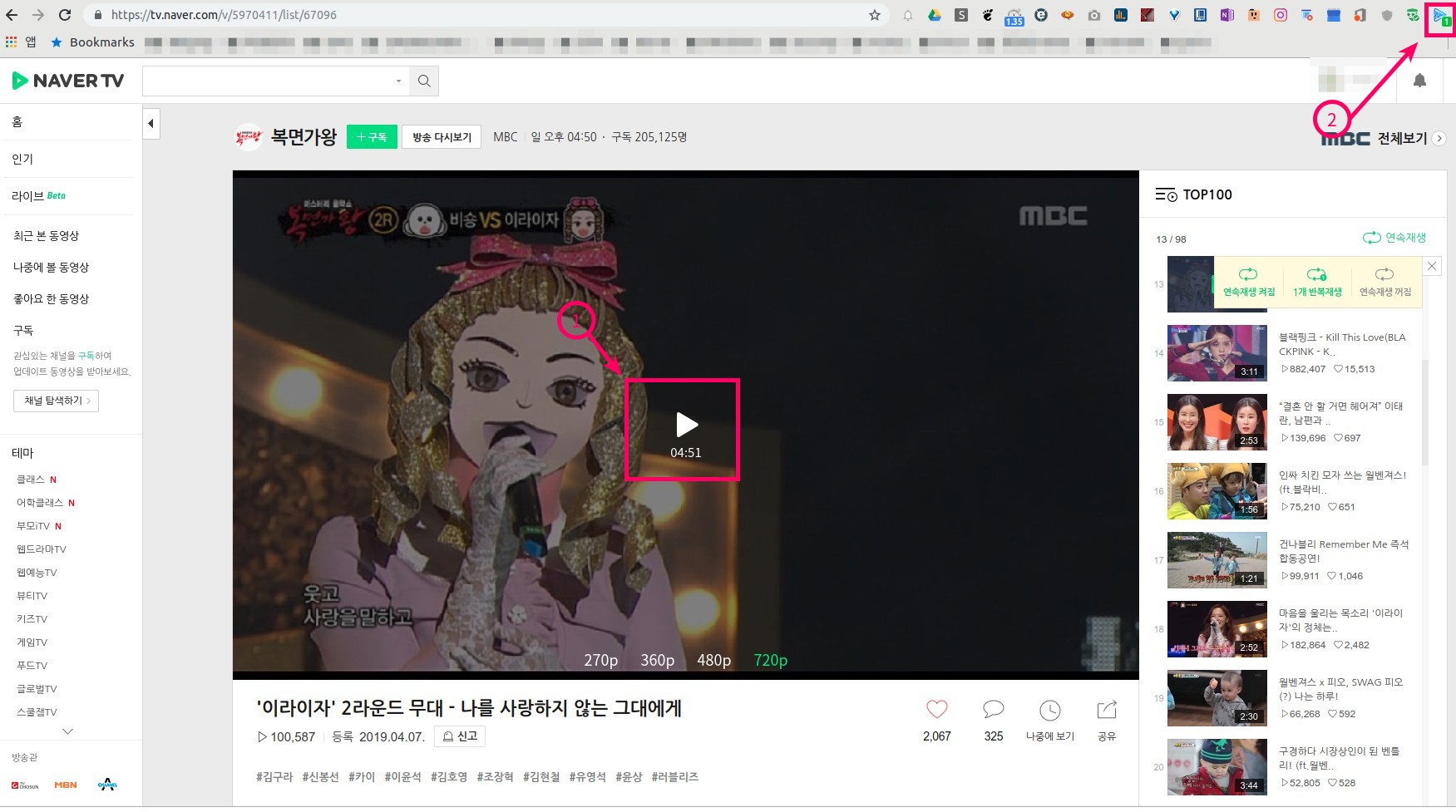
Task: Report the video with 신고 button
Action: coord(460,736)
